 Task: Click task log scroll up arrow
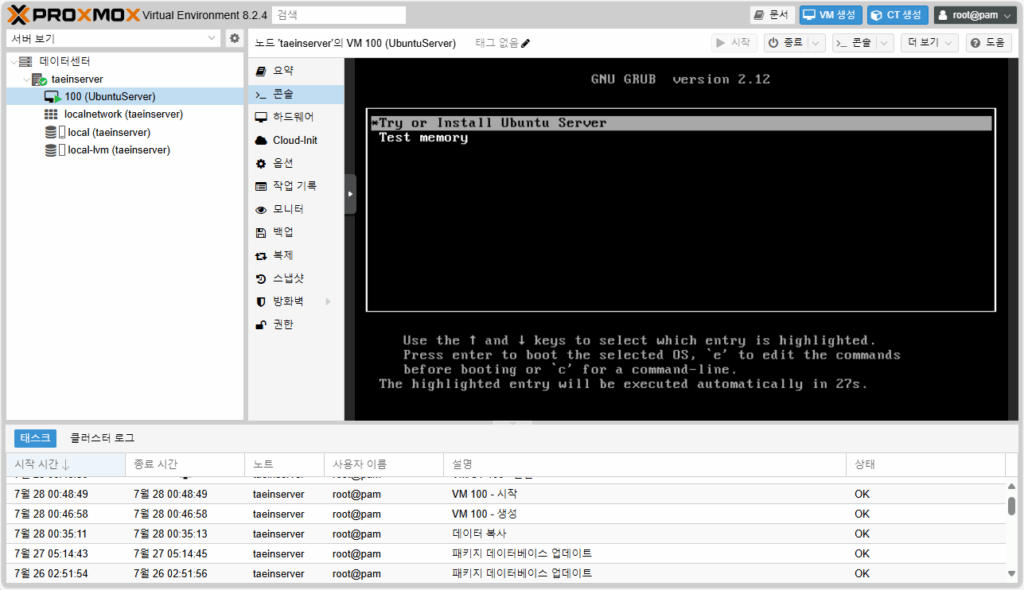(x=1012, y=486)
